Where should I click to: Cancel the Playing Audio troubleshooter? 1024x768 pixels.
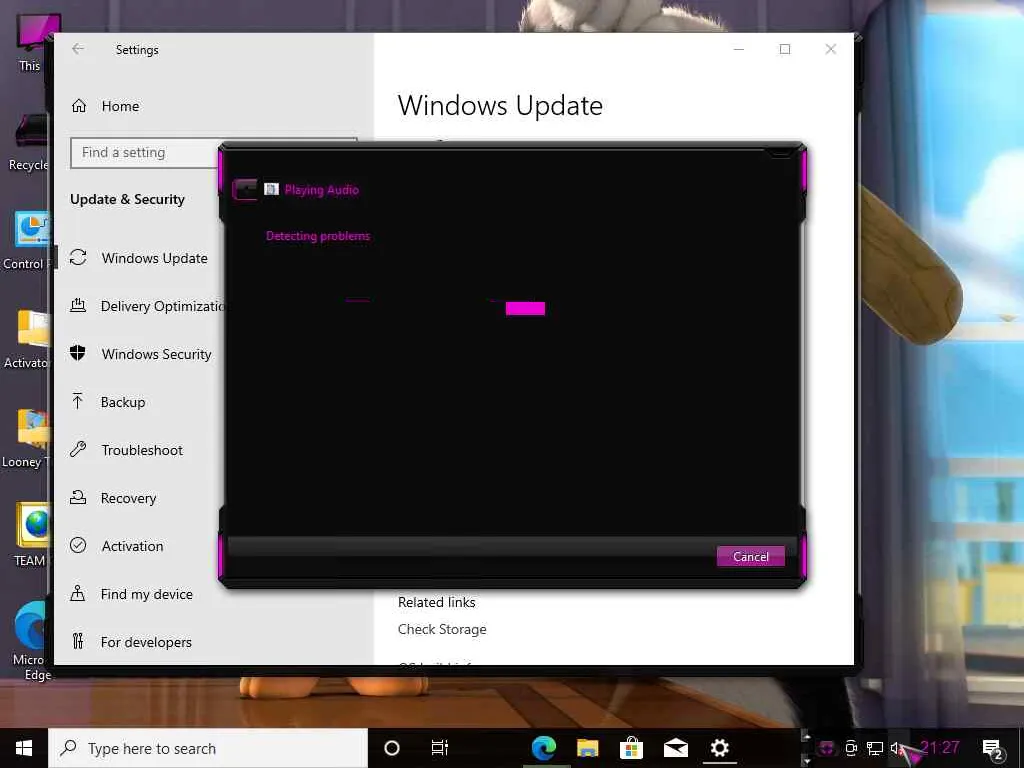point(750,556)
